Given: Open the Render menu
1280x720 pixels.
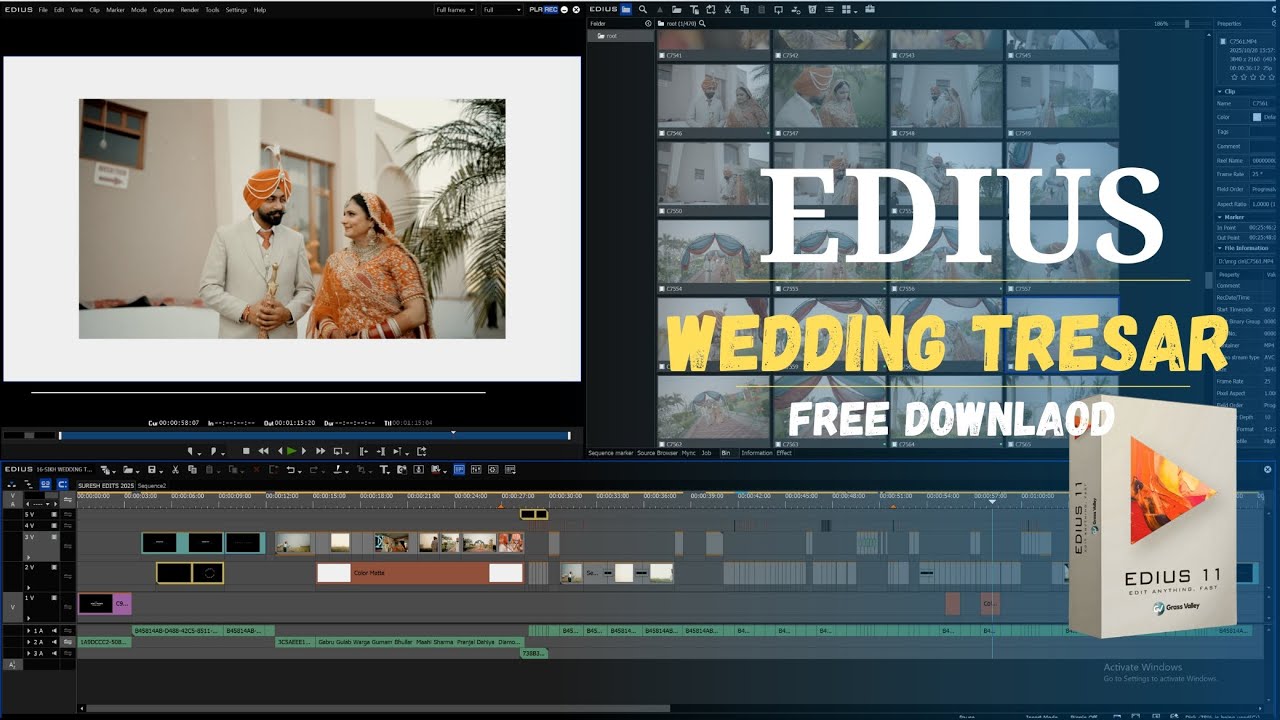Looking at the screenshot, I should 189,9.
